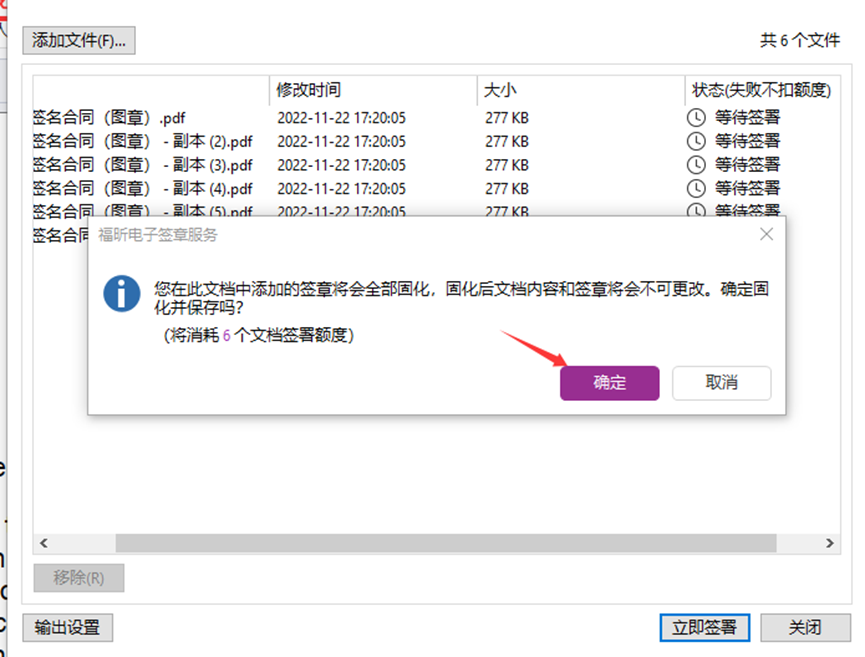Image resolution: width=865 pixels, height=657 pixels.
Task: Click the blue info icon in dialog
Action: pyautogui.click(x=122, y=294)
